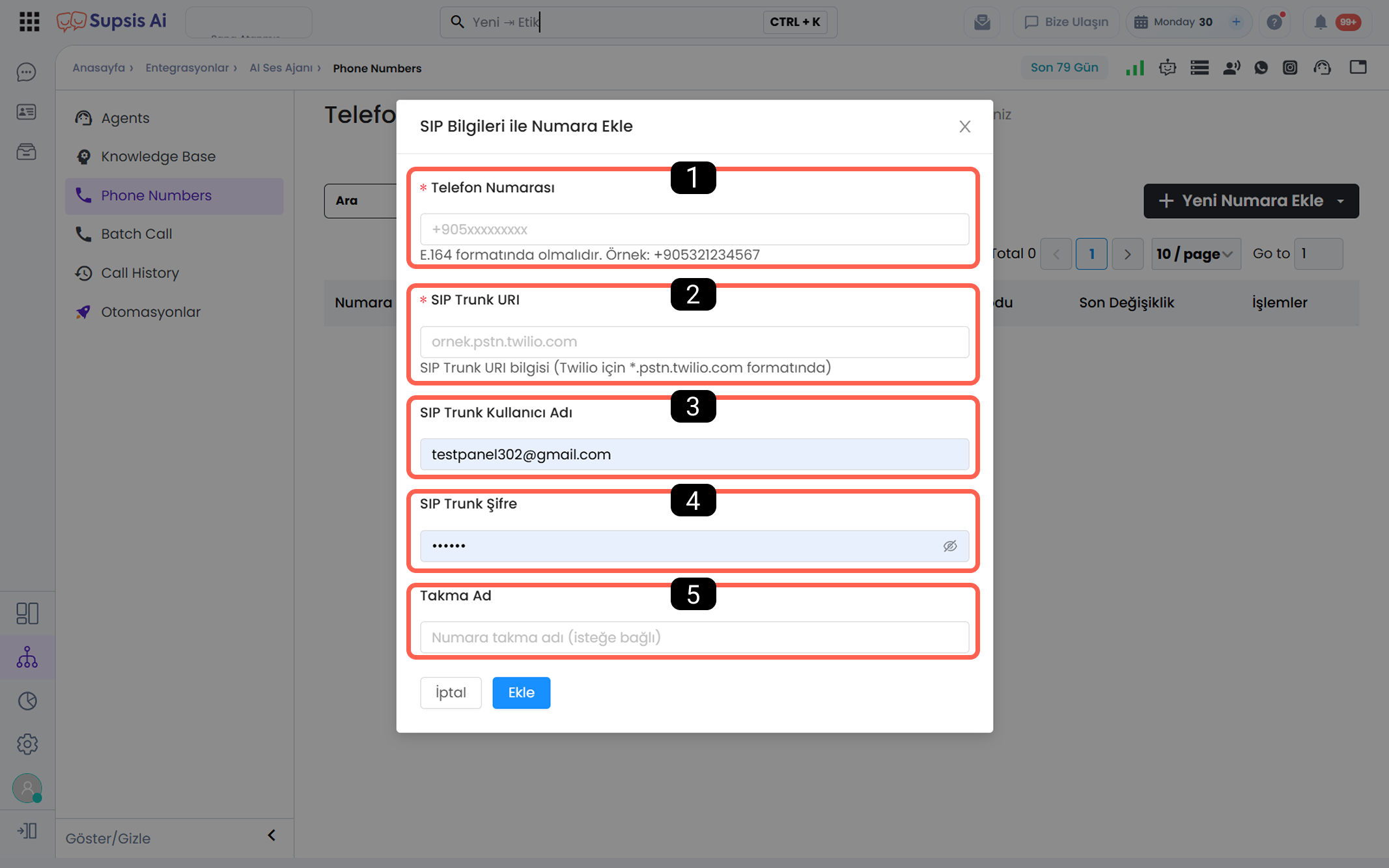Screen dimensions: 1389x868
Task: Select page 1 in pagination
Action: [x=1091, y=254]
